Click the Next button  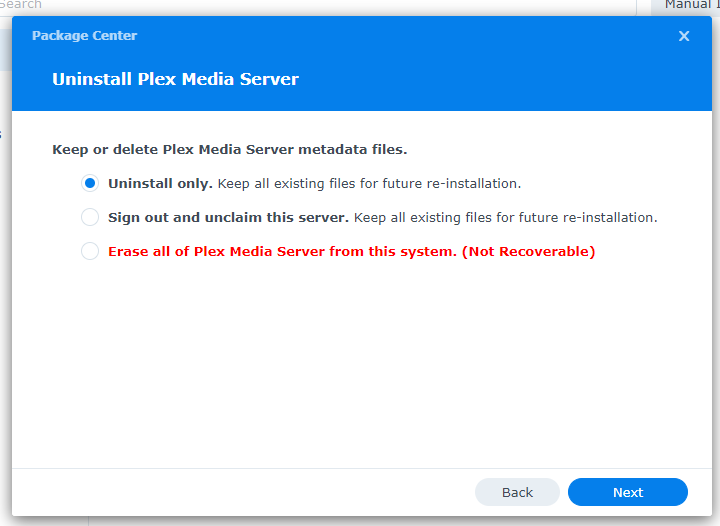point(627,492)
